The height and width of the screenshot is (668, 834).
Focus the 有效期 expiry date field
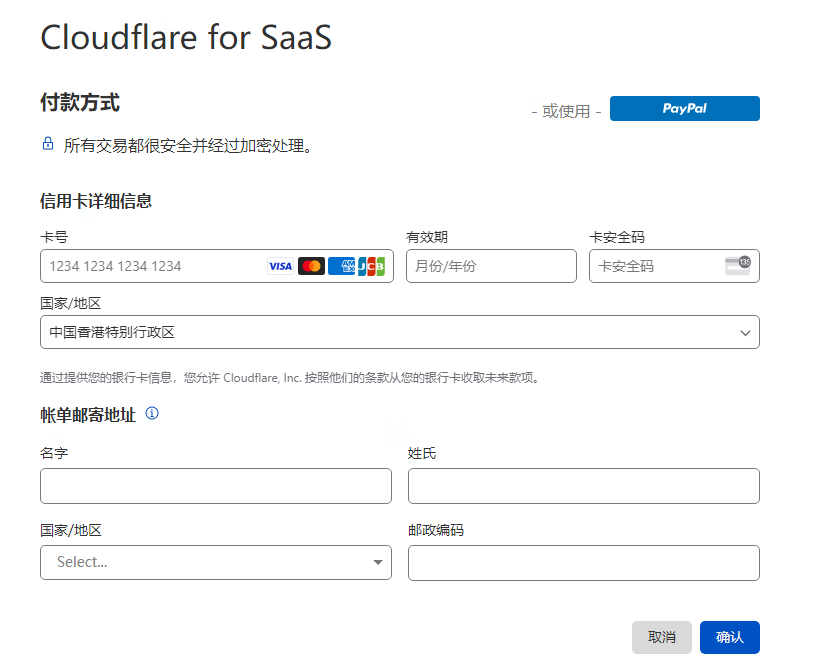491,266
